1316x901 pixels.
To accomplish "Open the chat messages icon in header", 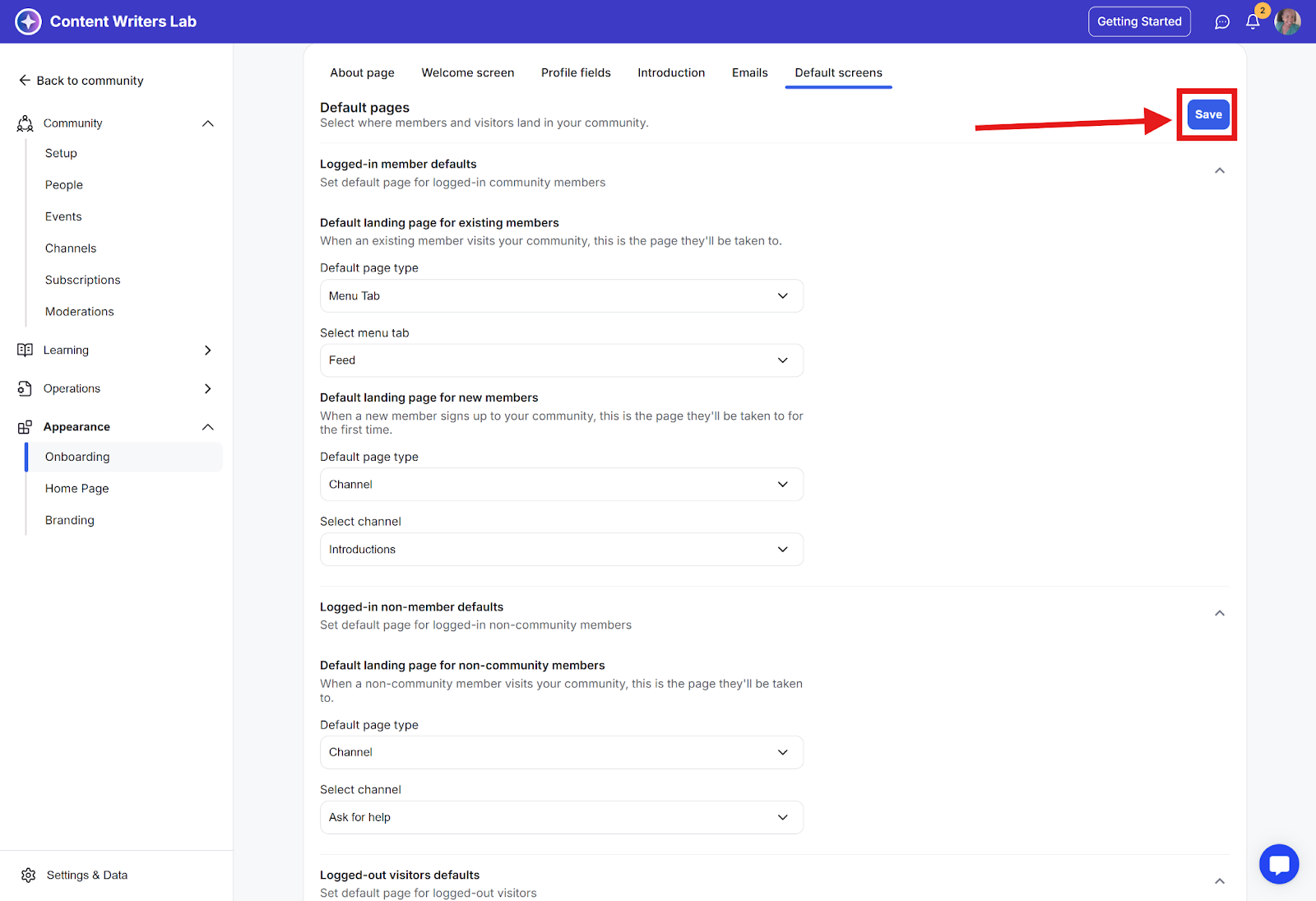I will click(1222, 22).
